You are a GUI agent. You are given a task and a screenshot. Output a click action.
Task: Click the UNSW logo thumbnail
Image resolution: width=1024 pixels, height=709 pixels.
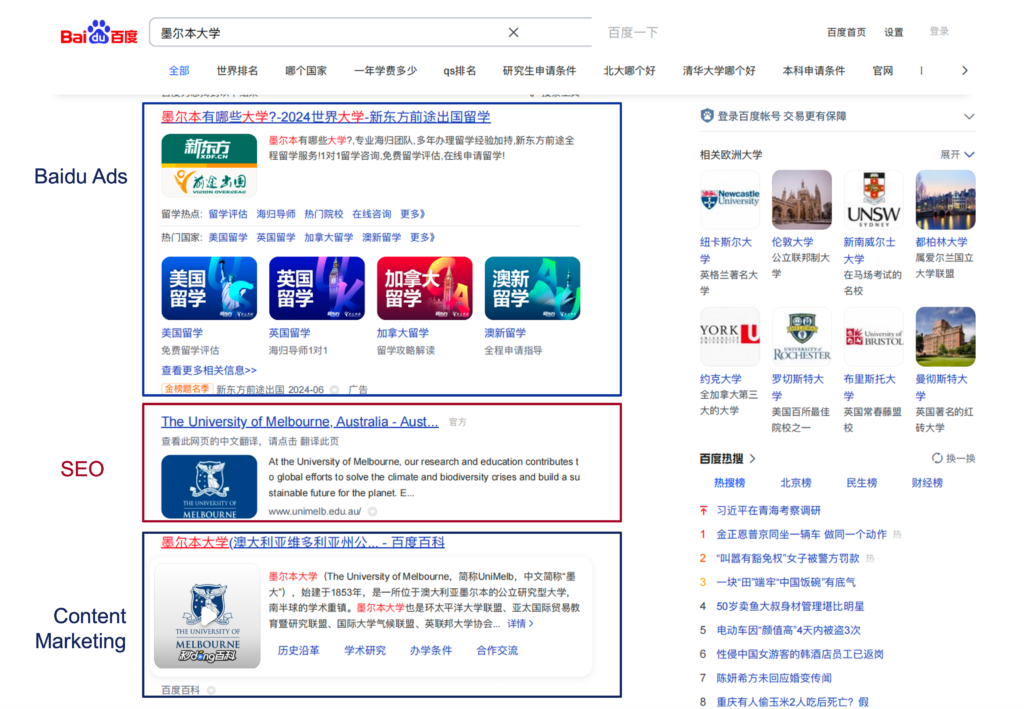click(x=873, y=200)
